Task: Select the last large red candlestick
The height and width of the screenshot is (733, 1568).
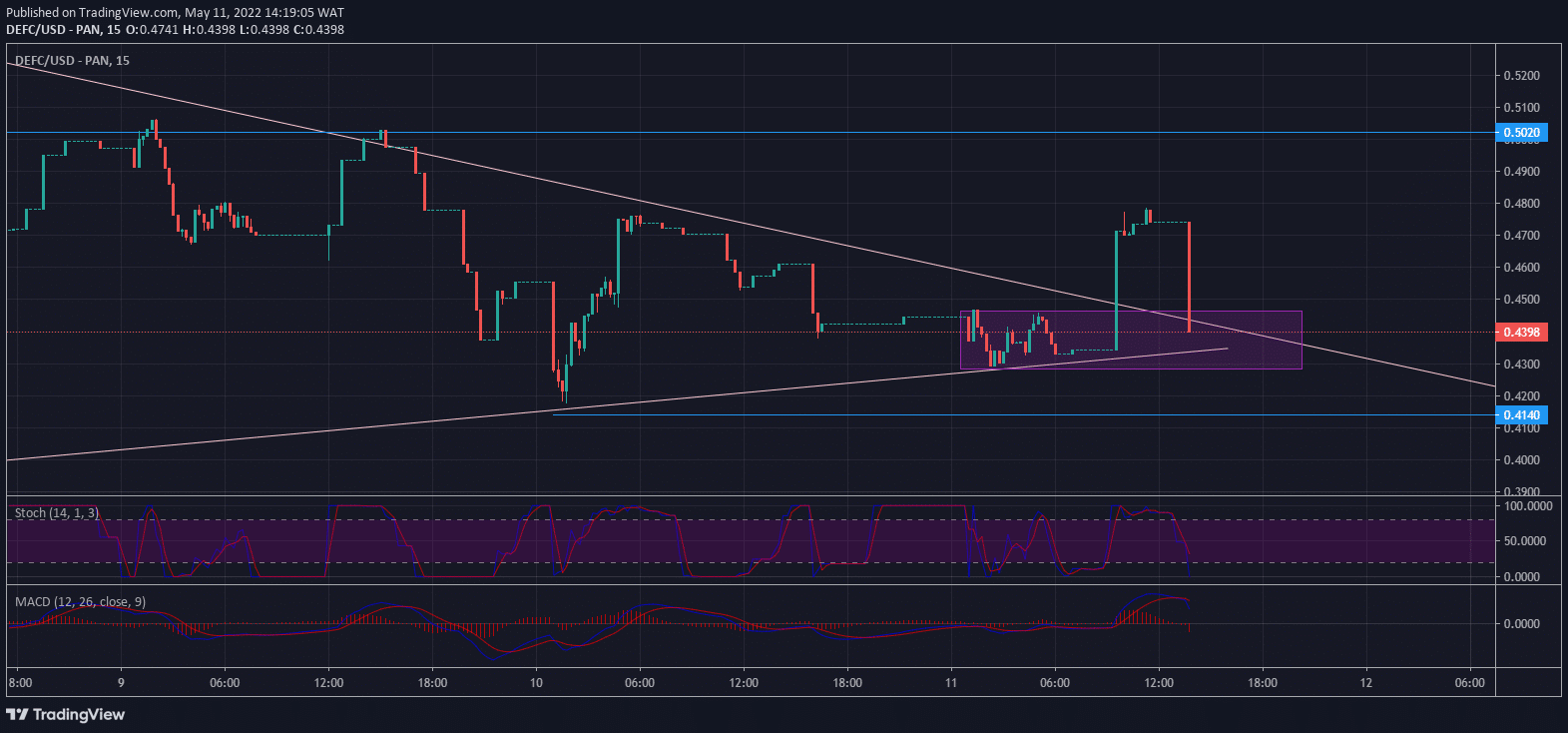Action: pos(1190,278)
